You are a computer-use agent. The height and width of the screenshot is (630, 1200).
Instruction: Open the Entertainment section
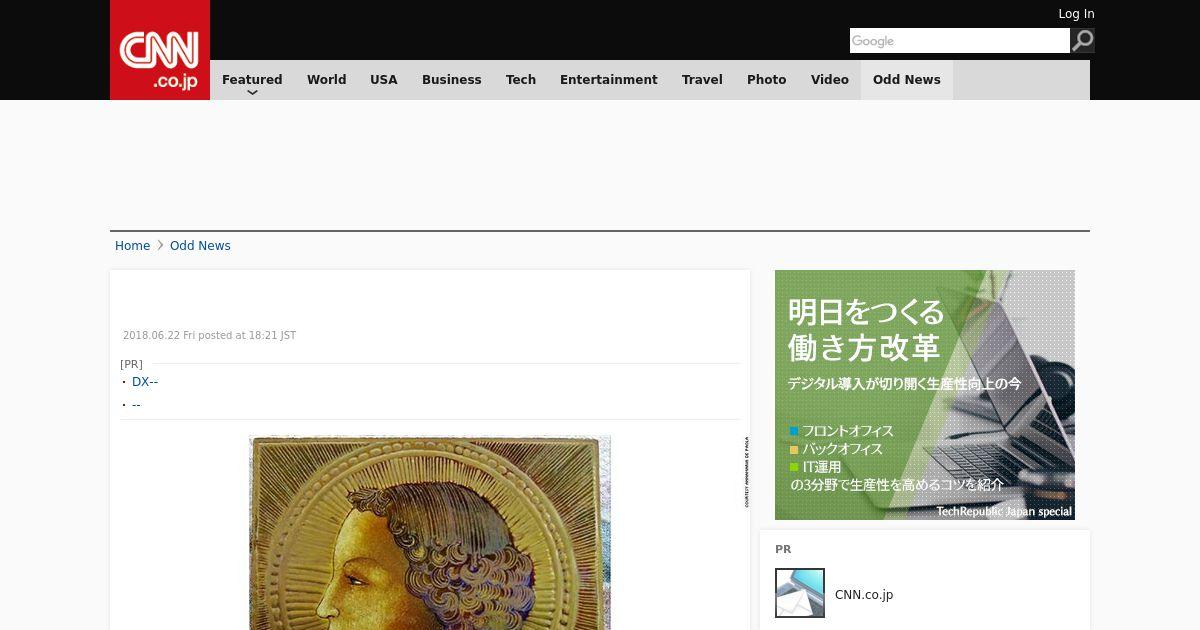(x=609, y=80)
